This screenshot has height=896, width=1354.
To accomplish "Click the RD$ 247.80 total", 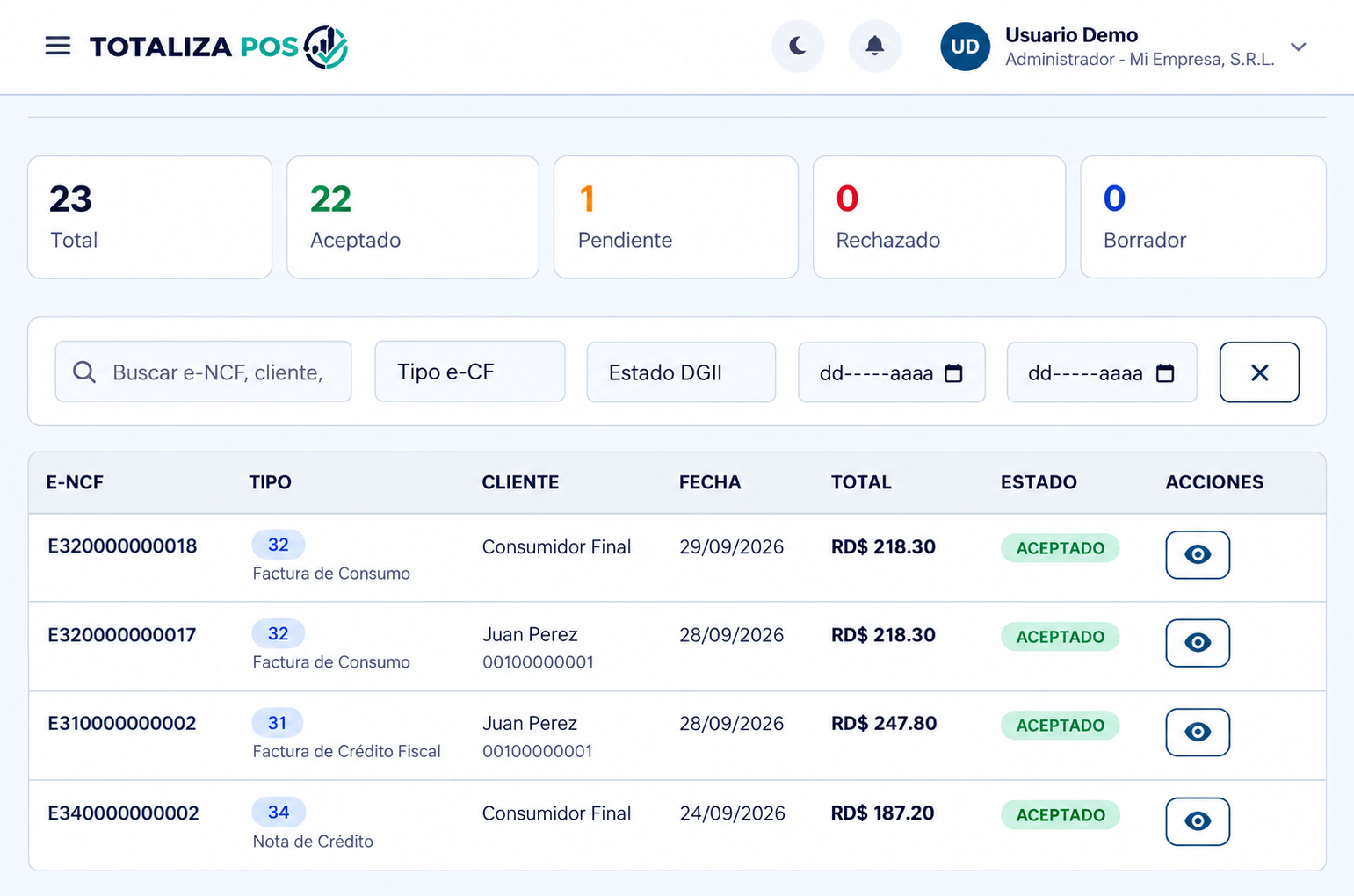I will coord(884,724).
